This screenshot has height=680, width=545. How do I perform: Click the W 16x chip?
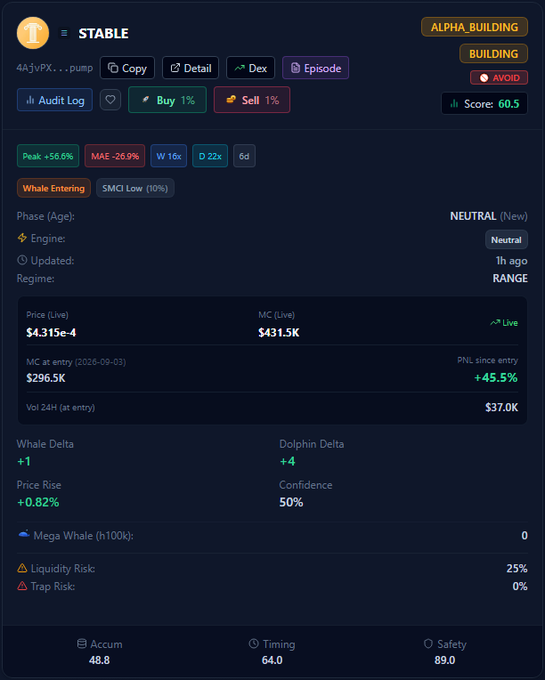[x=169, y=156]
